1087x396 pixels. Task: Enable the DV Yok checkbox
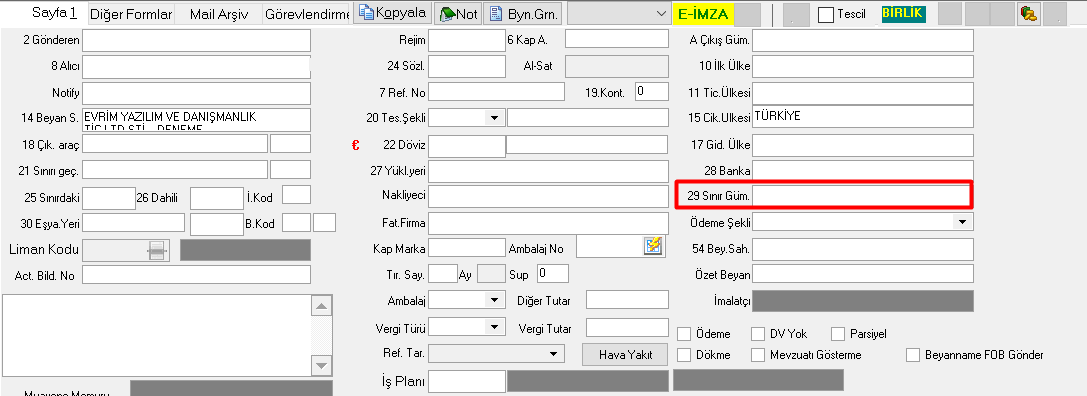758,334
